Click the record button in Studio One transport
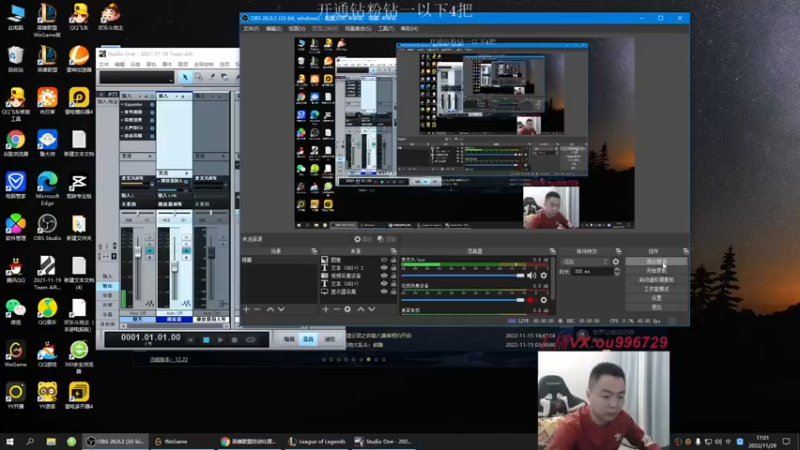The width and height of the screenshot is (800, 450). coord(235,340)
